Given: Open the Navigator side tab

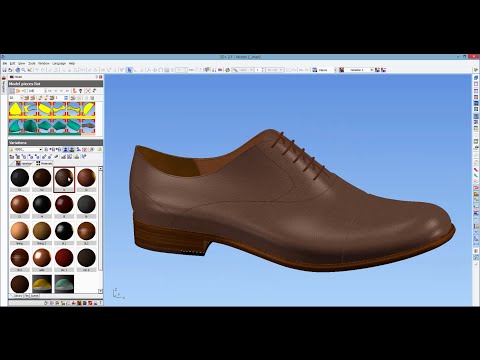Looking at the screenshot, I should 4,86.
